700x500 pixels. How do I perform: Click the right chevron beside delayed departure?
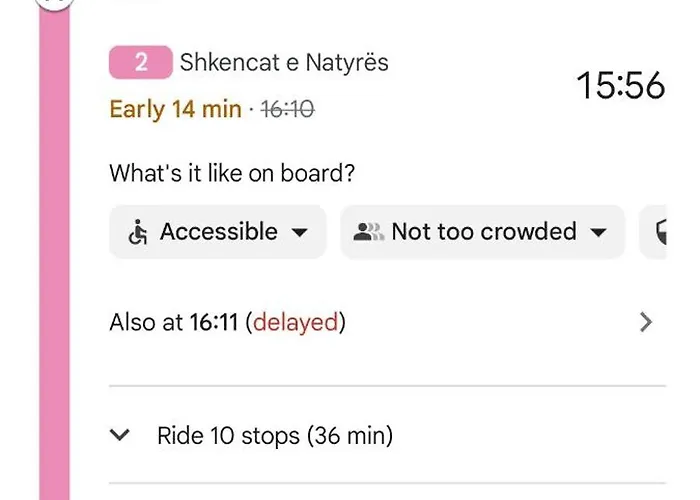pyautogui.click(x=646, y=322)
